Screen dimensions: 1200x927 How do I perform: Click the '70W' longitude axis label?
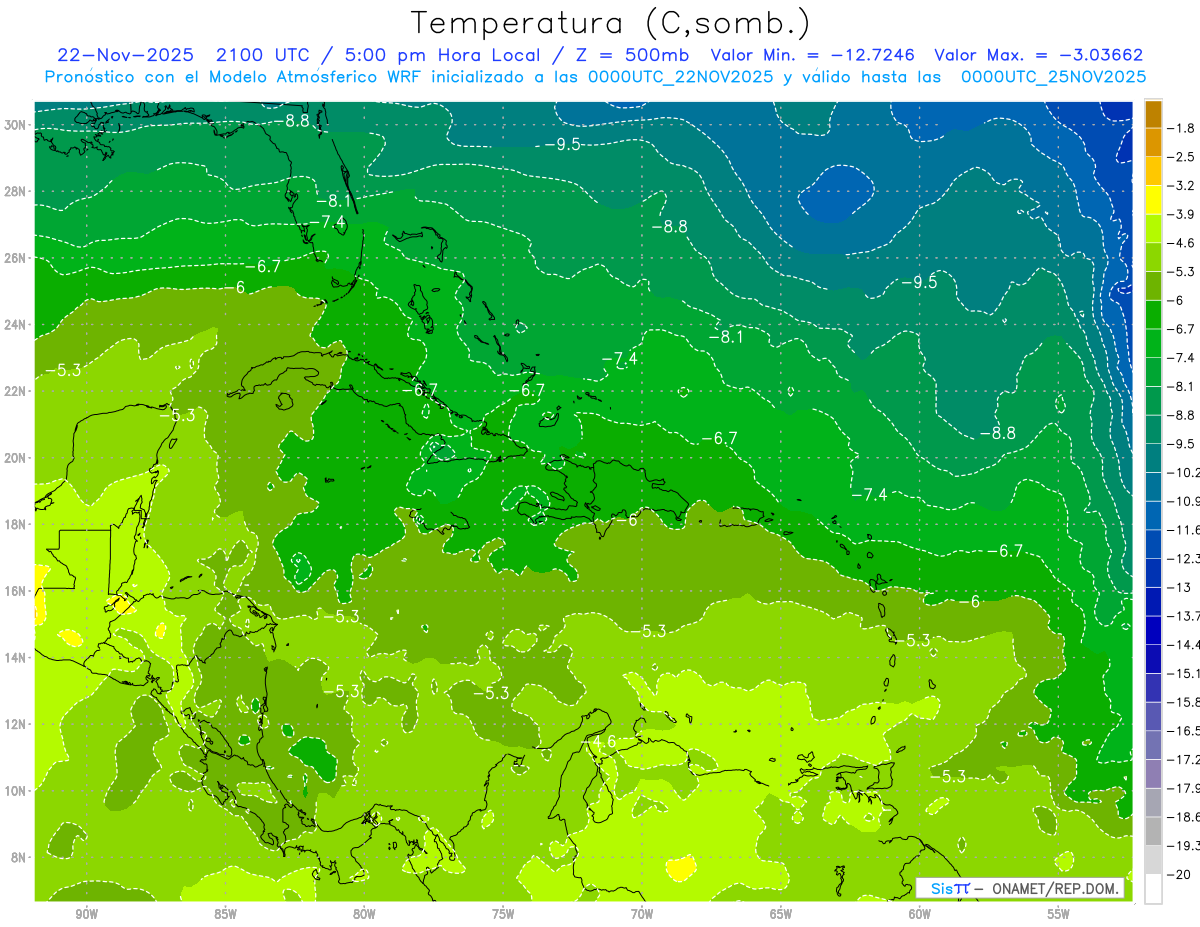tap(642, 915)
